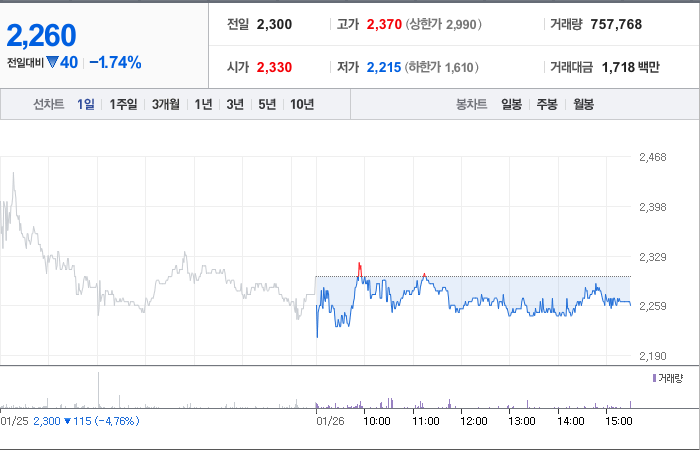Show the 1년 line chart

pyautogui.click(x=203, y=104)
